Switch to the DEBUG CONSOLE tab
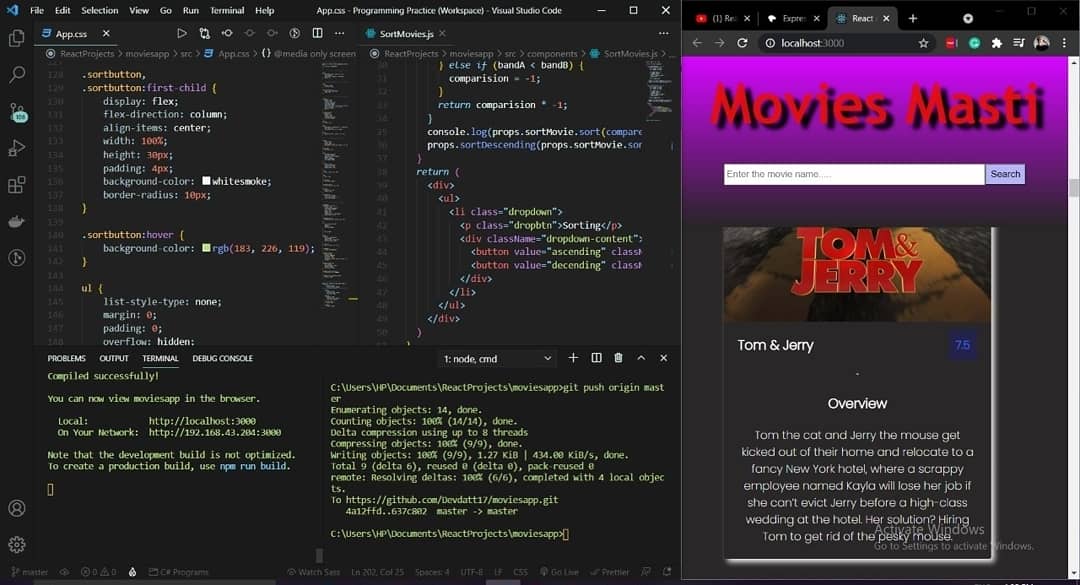Viewport: 1080px width, 585px height. (x=222, y=358)
